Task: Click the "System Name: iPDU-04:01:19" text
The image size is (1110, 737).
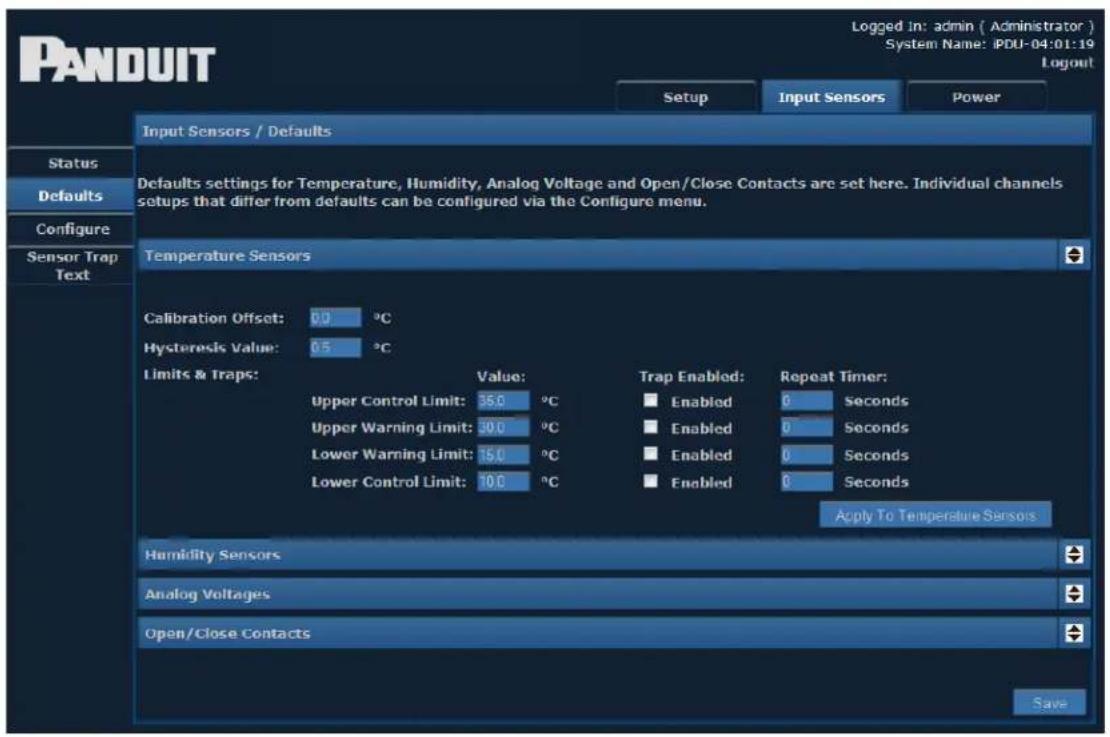Action: coord(989,44)
